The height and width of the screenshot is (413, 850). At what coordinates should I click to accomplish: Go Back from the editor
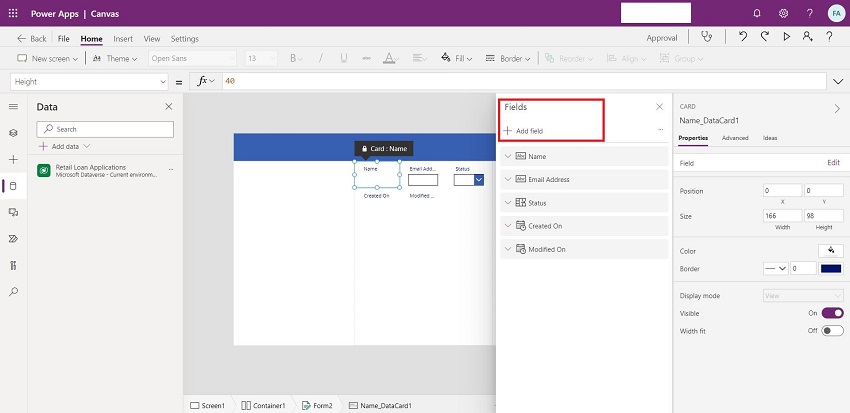(31, 38)
